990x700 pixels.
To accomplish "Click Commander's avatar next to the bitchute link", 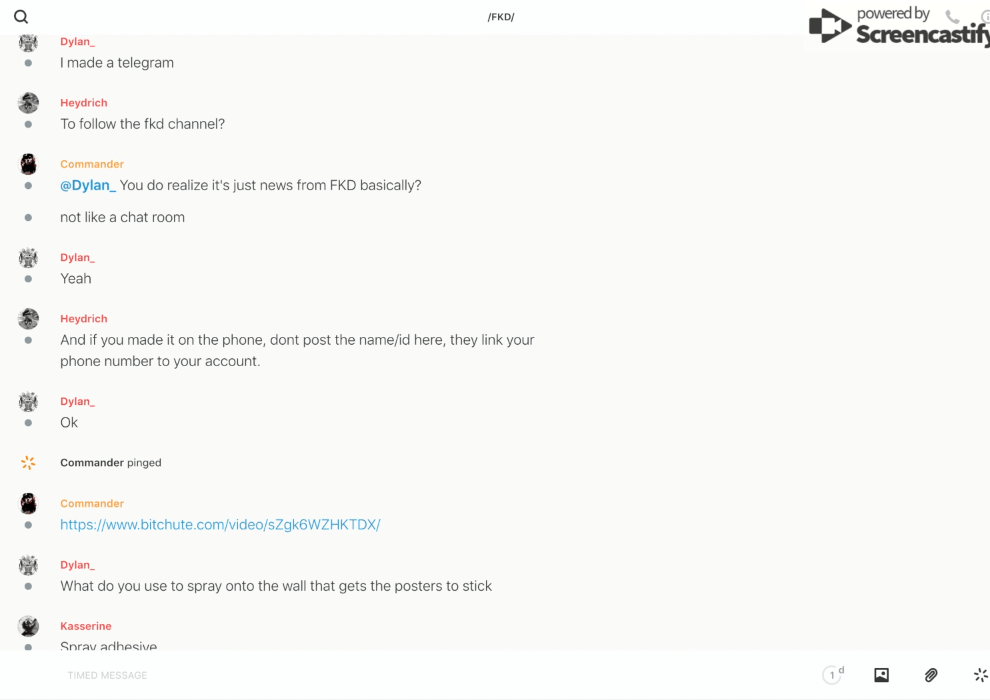I will (x=28, y=504).
